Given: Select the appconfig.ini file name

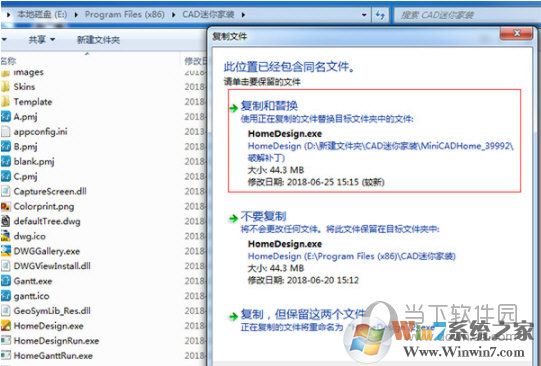Looking at the screenshot, I should pyautogui.click(x=40, y=131).
